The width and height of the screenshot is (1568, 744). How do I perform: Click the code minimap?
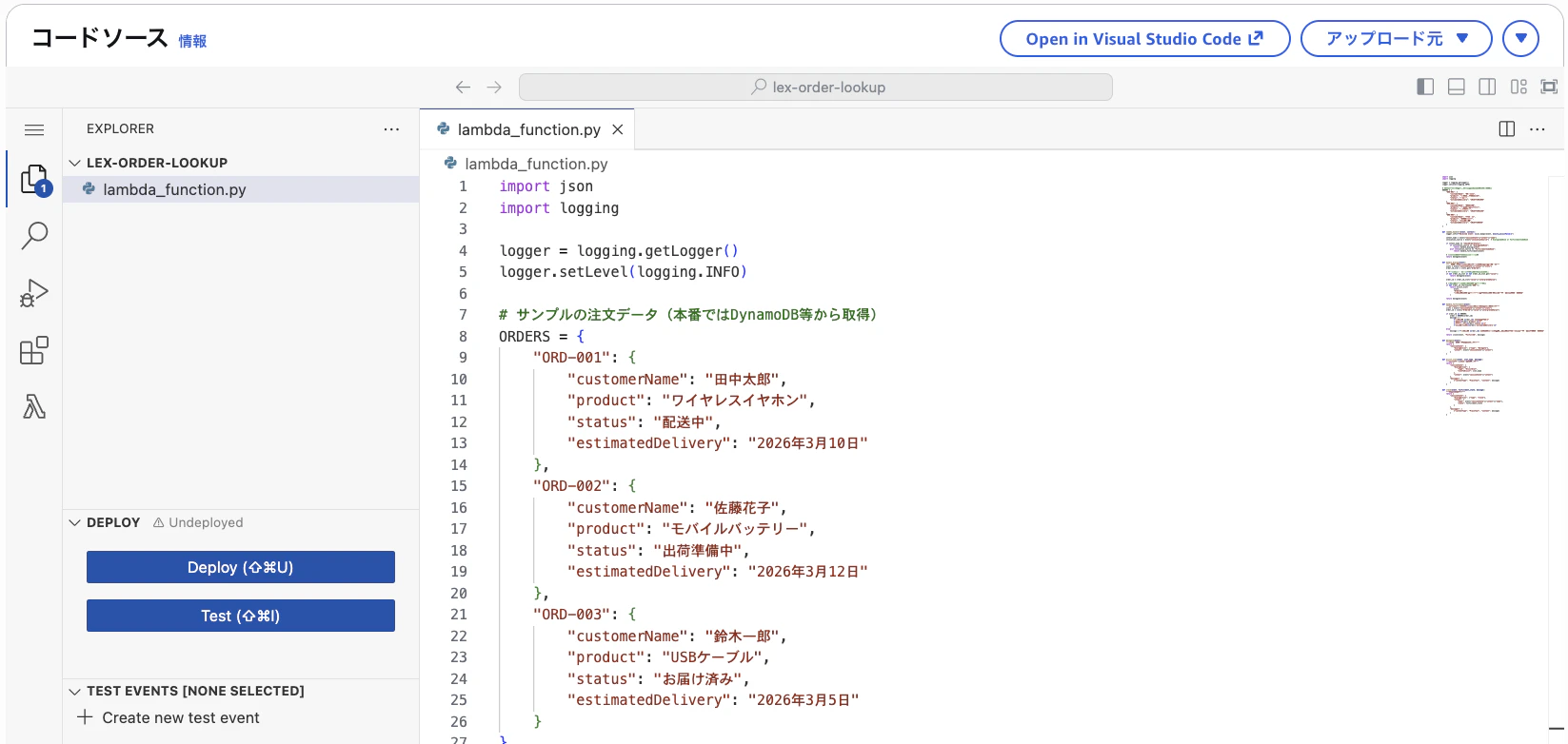1492,295
